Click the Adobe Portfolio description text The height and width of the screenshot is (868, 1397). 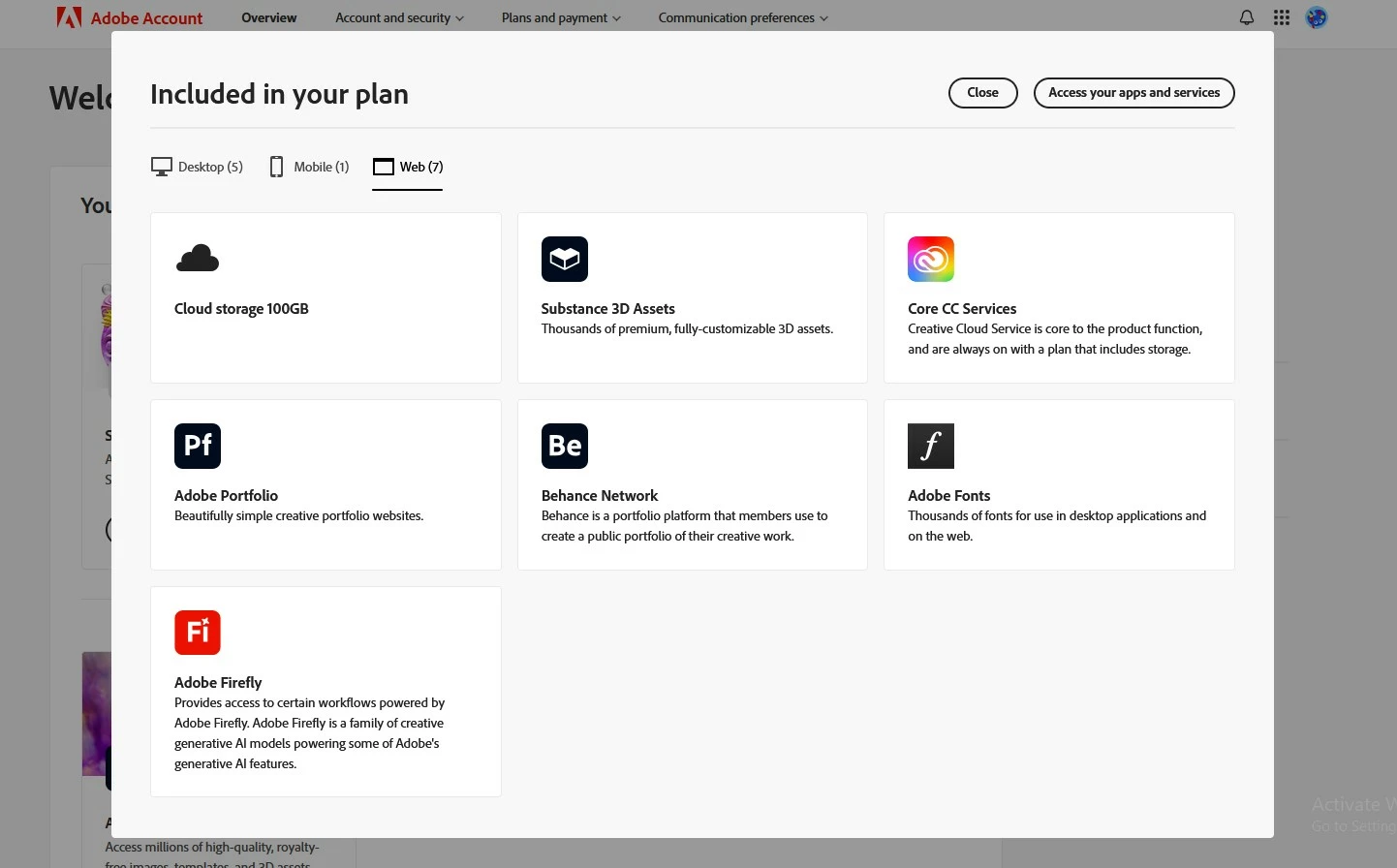[298, 516]
